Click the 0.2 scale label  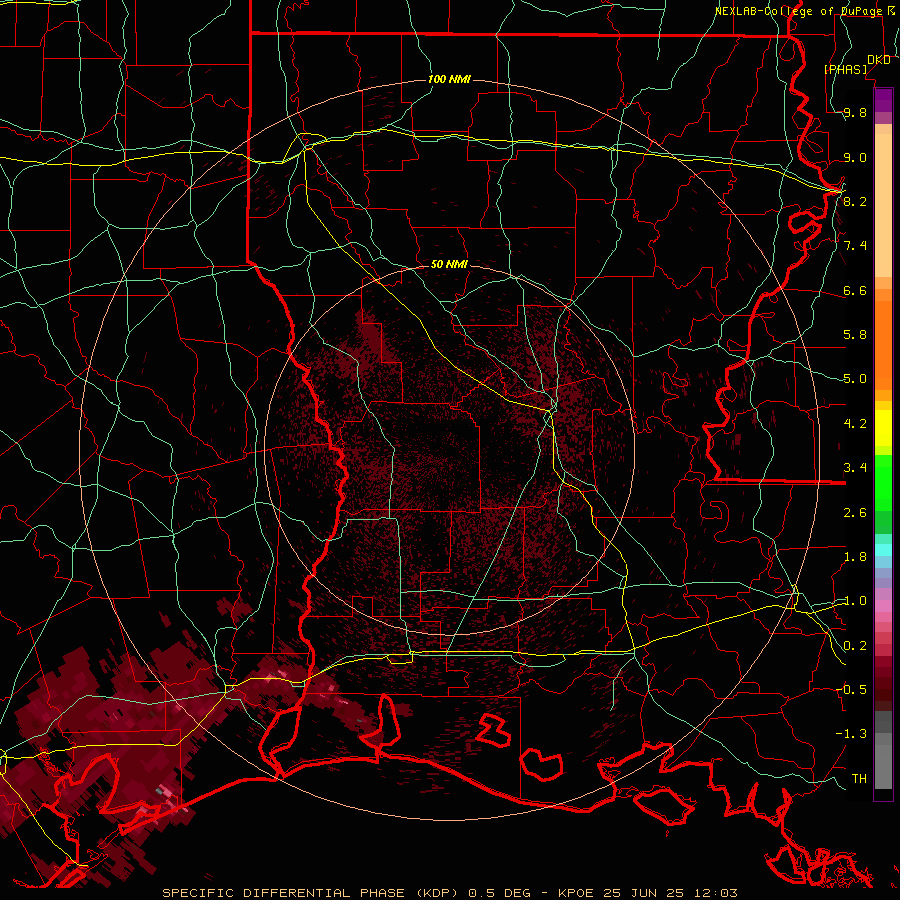click(855, 646)
